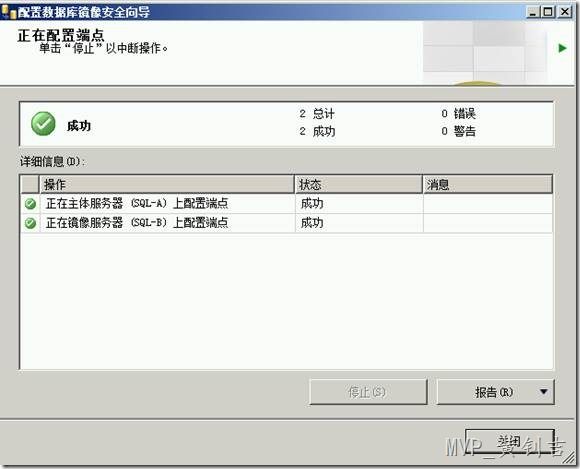Viewport: 580px width, 469px height.
Task: Select the 正在镜像服务器 (SQL-B) 上配置端点 row
Action: coord(287,223)
